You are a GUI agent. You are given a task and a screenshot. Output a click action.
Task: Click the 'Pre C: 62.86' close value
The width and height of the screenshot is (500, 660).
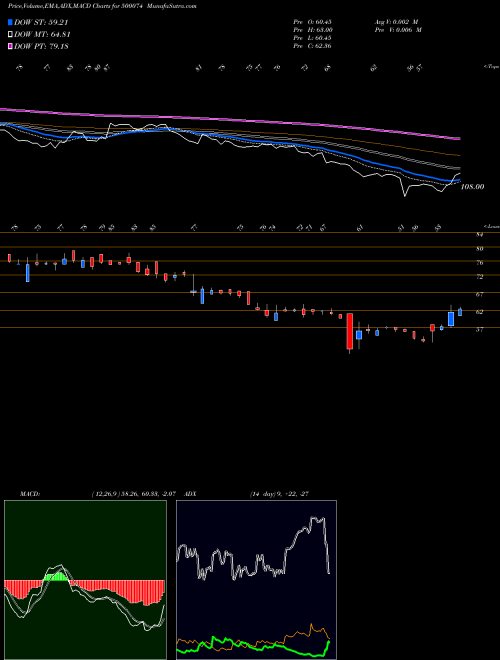tap(313, 46)
